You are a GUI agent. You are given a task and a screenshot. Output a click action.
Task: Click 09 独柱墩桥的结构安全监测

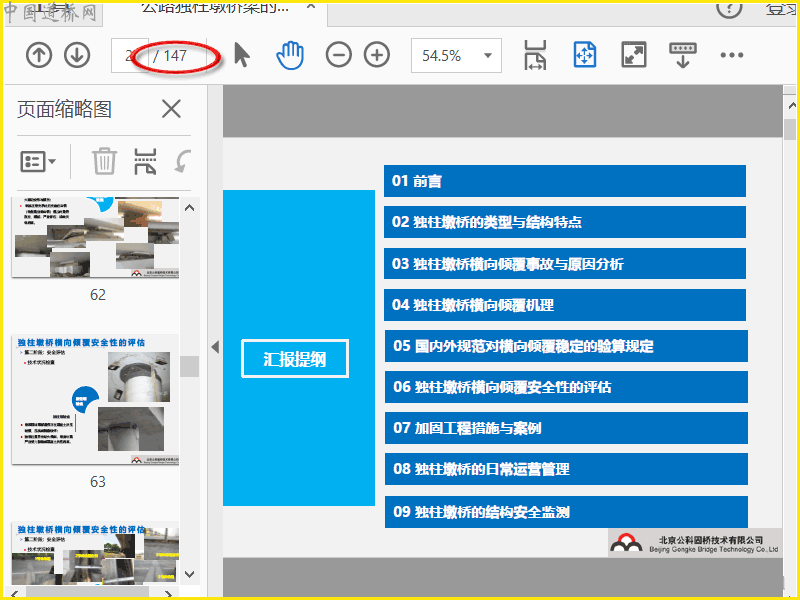point(566,512)
